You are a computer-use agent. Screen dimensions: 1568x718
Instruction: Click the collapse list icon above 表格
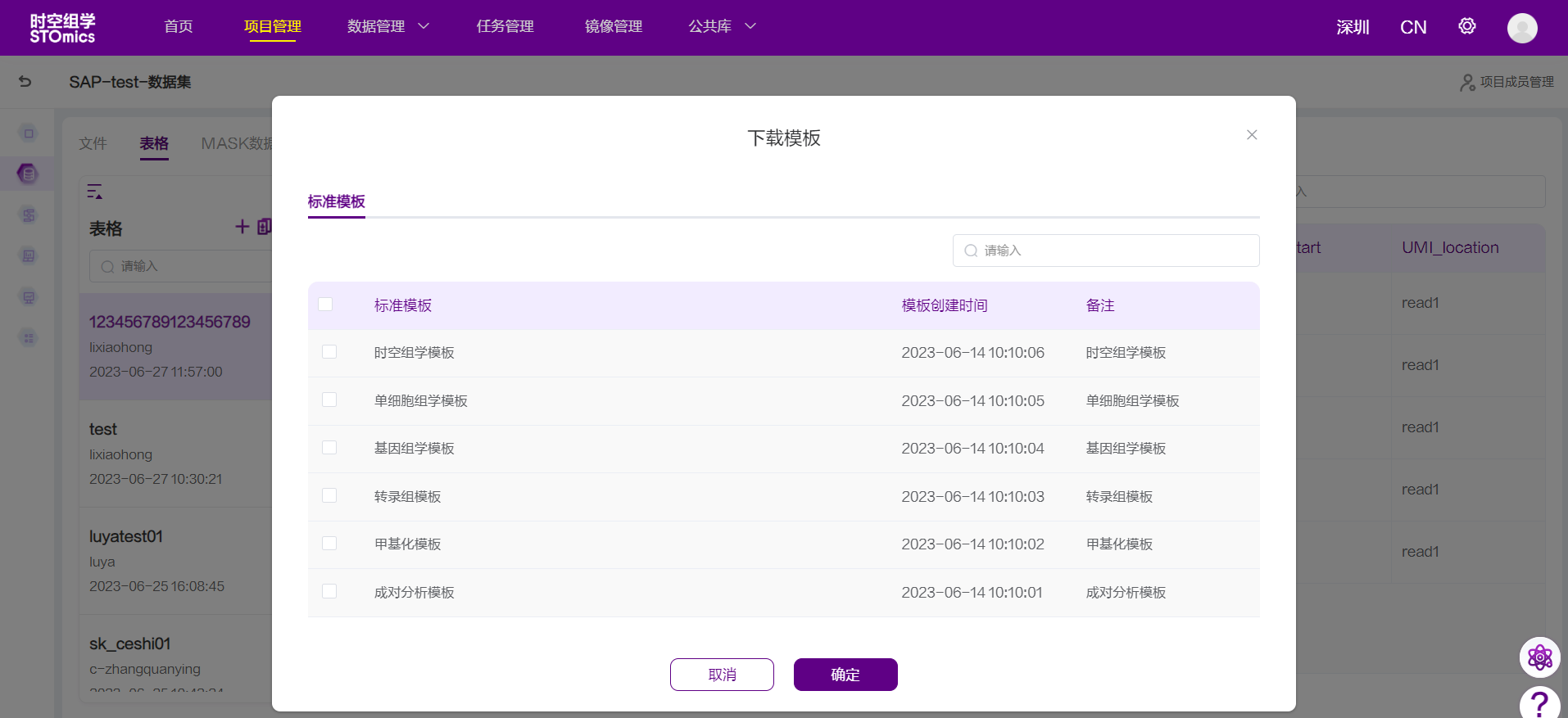click(x=95, y=192)
